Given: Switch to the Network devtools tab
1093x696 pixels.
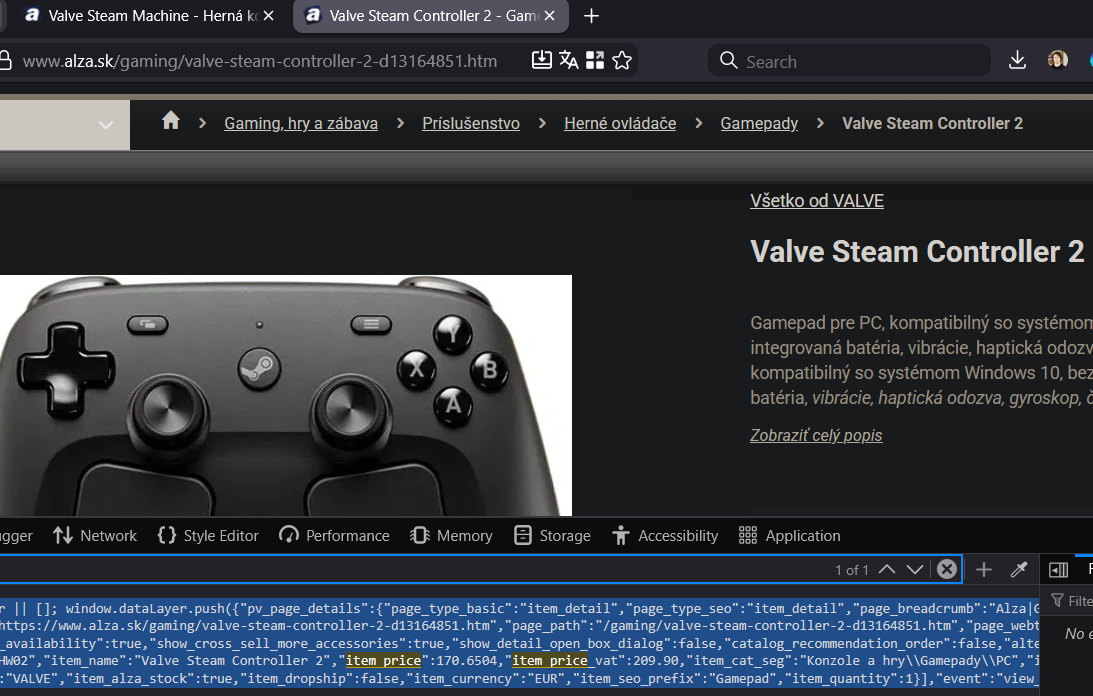Looking at the screenshot, I should (x=95, y=536).
